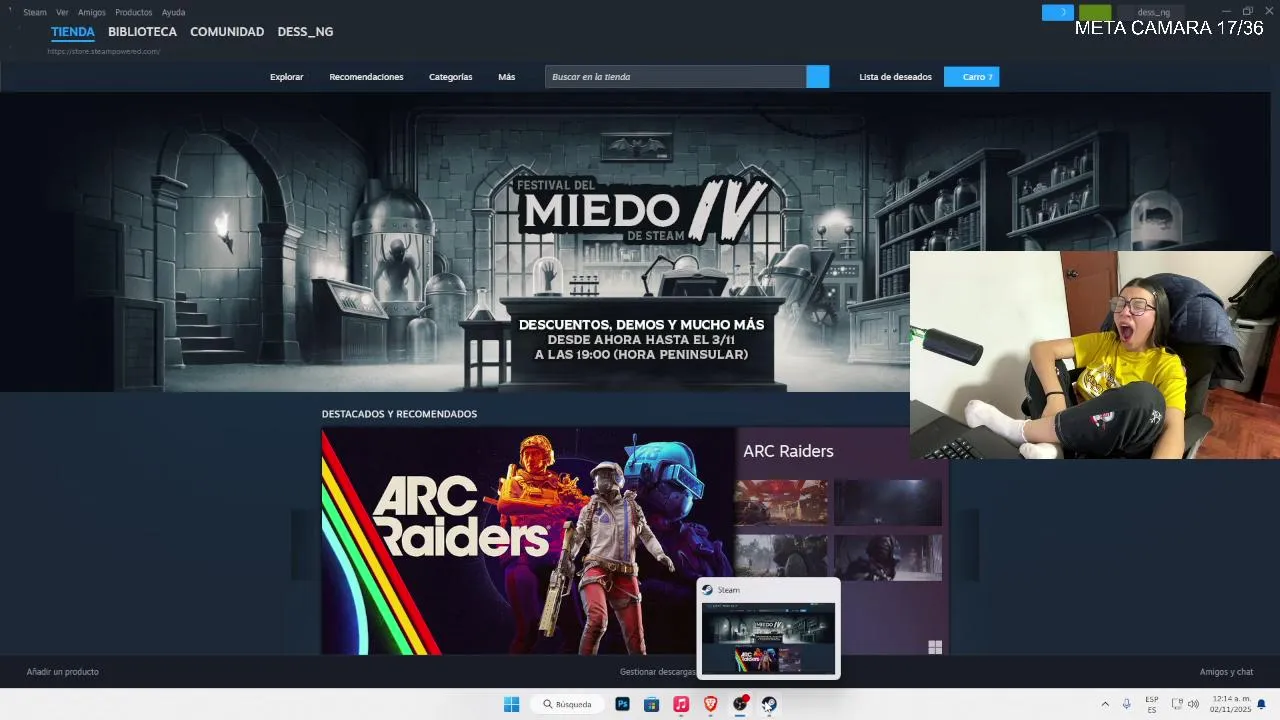This screenshot has width=1280, height=720.
Task: Open the notification bell icon
Action: pyautogui.click(x=1261, y=704)
